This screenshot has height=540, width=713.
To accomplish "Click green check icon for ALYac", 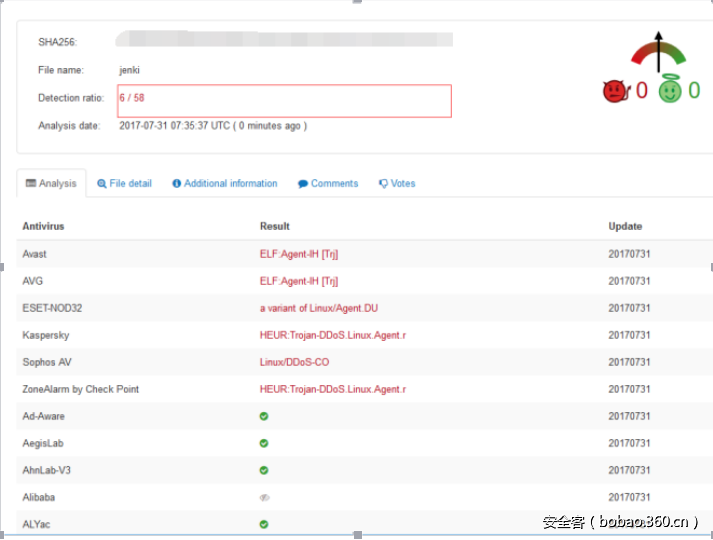I will tap(264, 524).
